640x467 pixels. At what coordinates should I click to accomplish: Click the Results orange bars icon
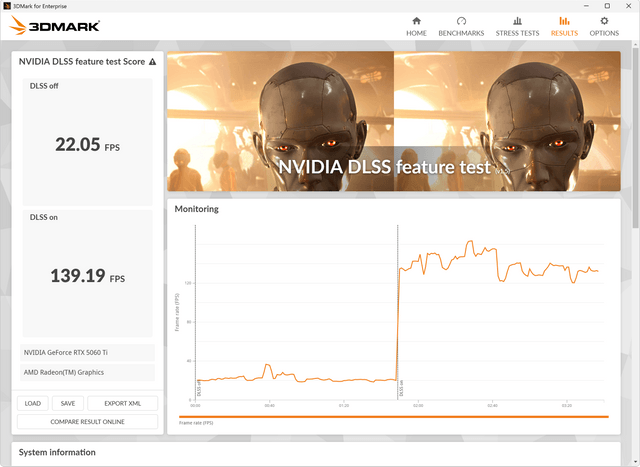tap(564, 21)
